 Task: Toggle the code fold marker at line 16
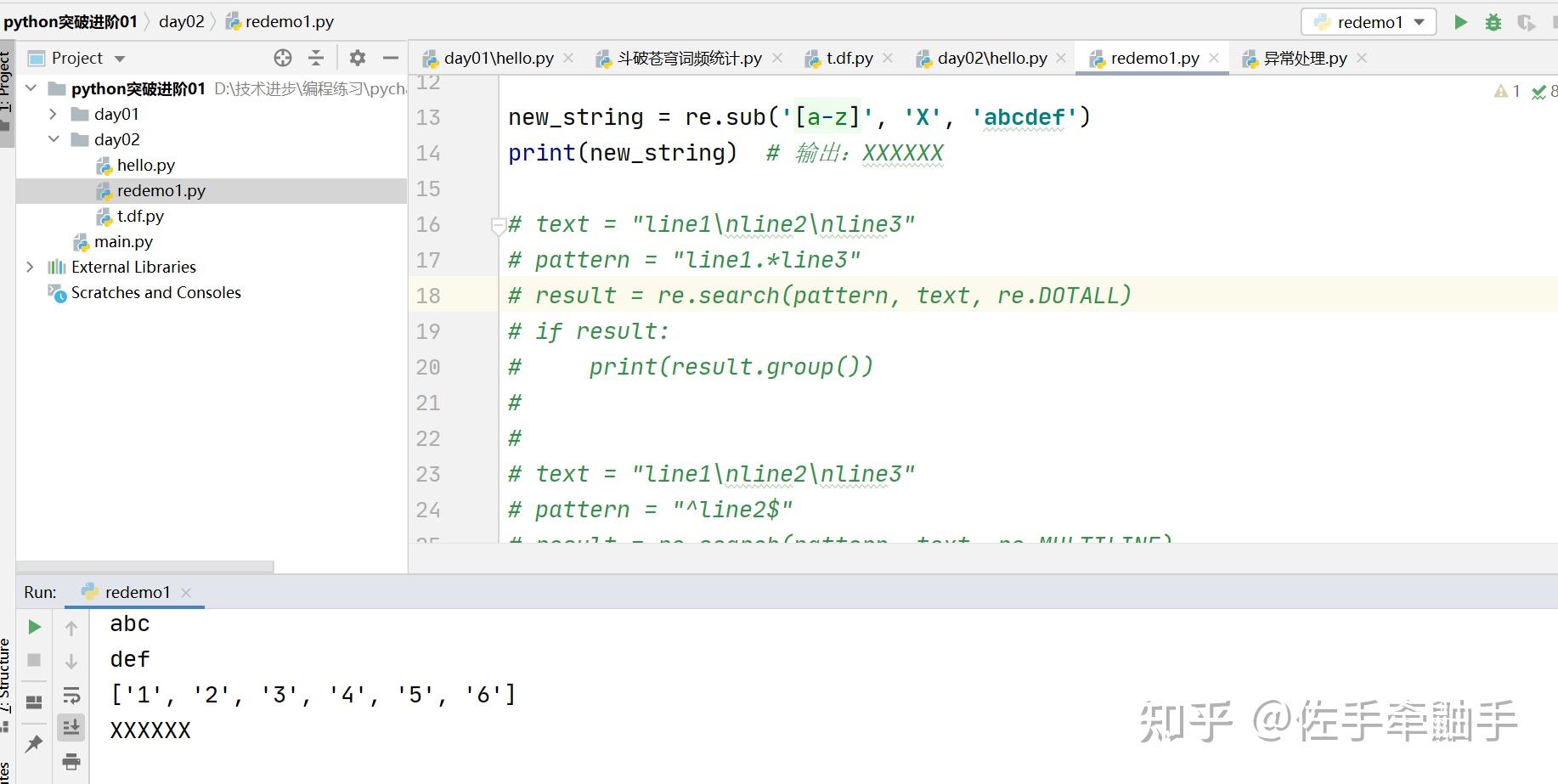499,225
